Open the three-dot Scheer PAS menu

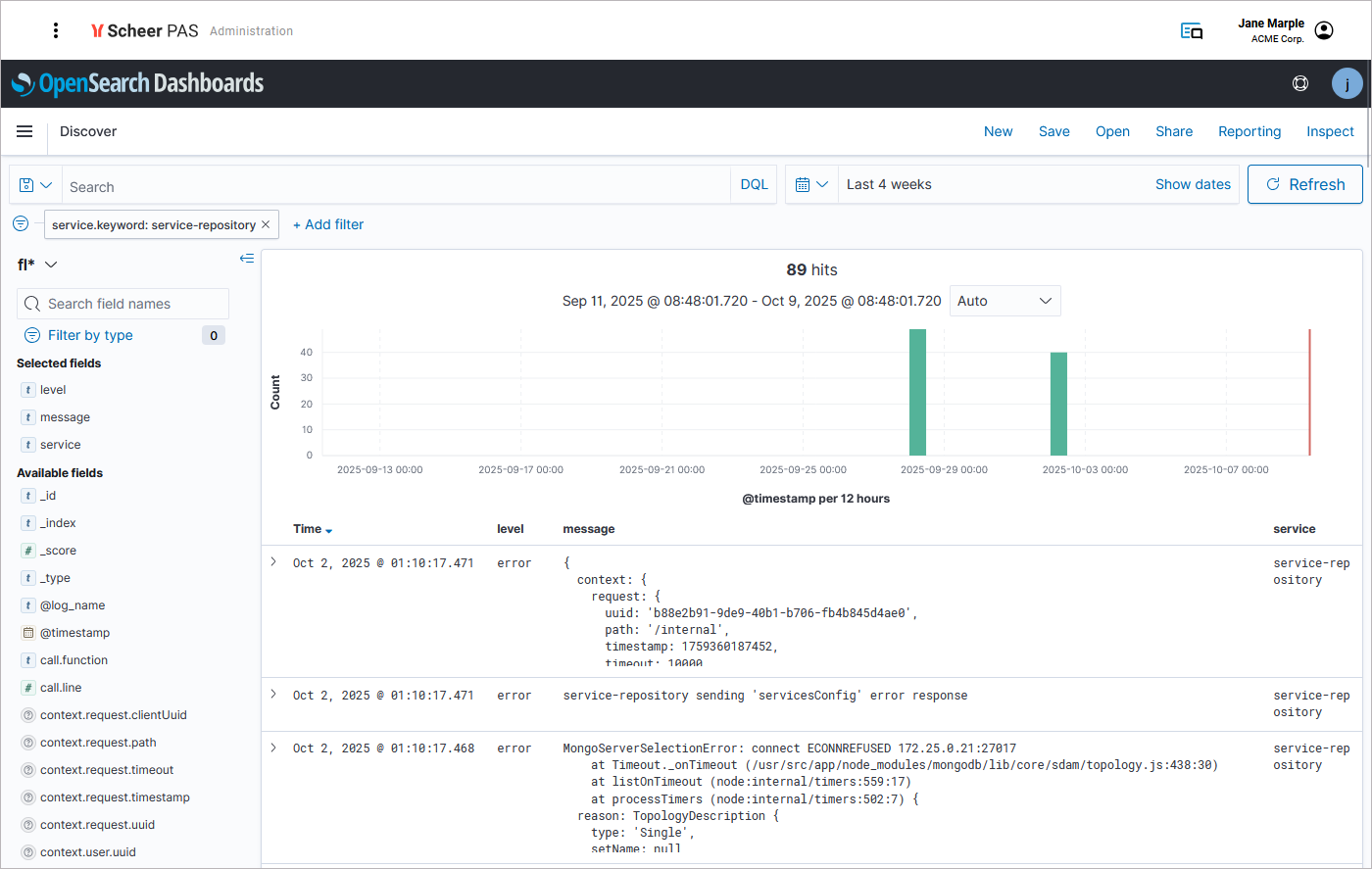tap(56, 30)
